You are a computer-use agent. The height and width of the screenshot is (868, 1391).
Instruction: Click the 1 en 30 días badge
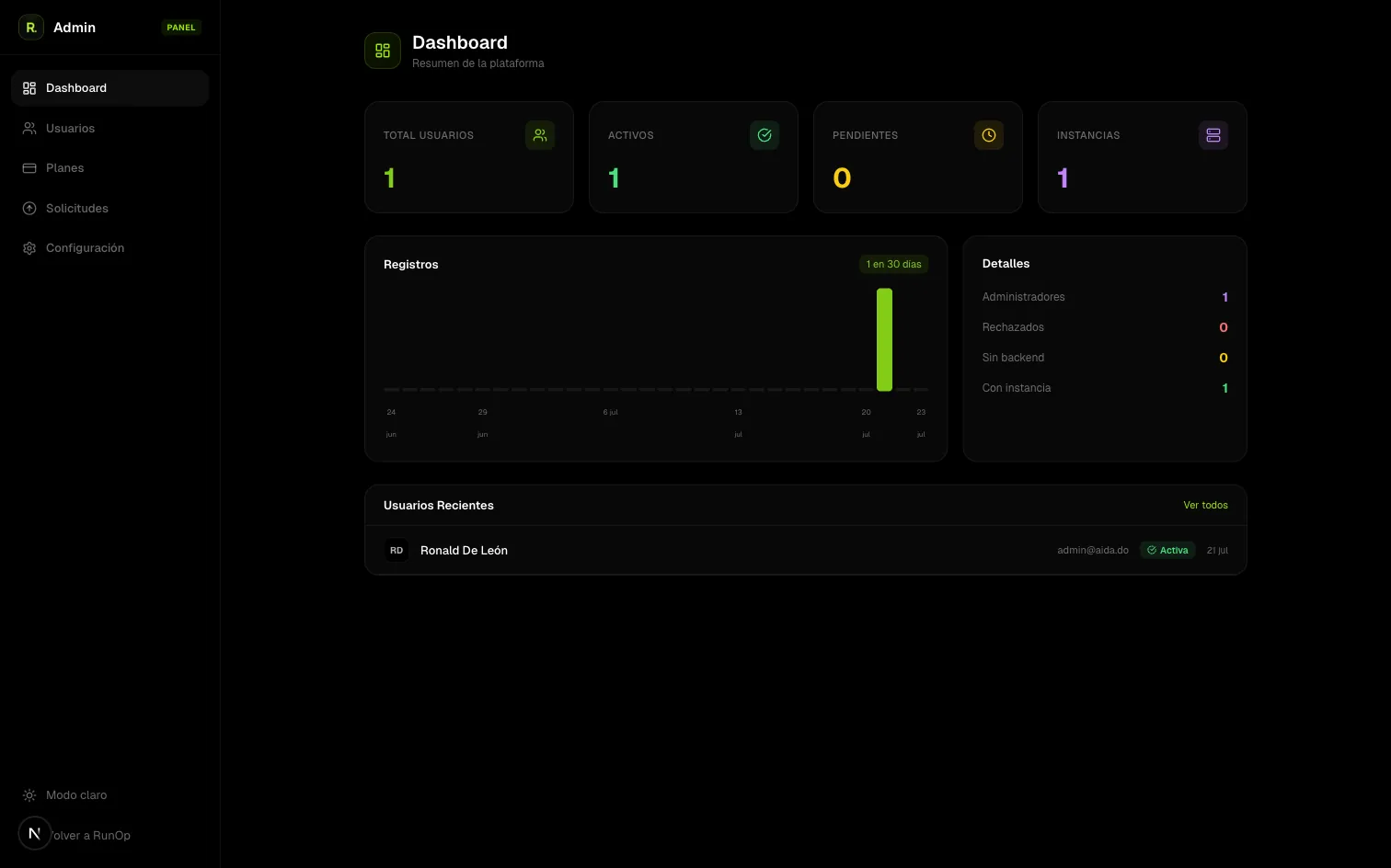(x=893, y=264)
